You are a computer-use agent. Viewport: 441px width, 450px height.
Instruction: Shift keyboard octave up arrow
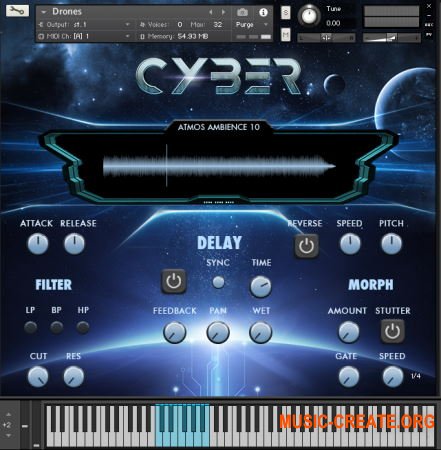click(x=8, y=415)
